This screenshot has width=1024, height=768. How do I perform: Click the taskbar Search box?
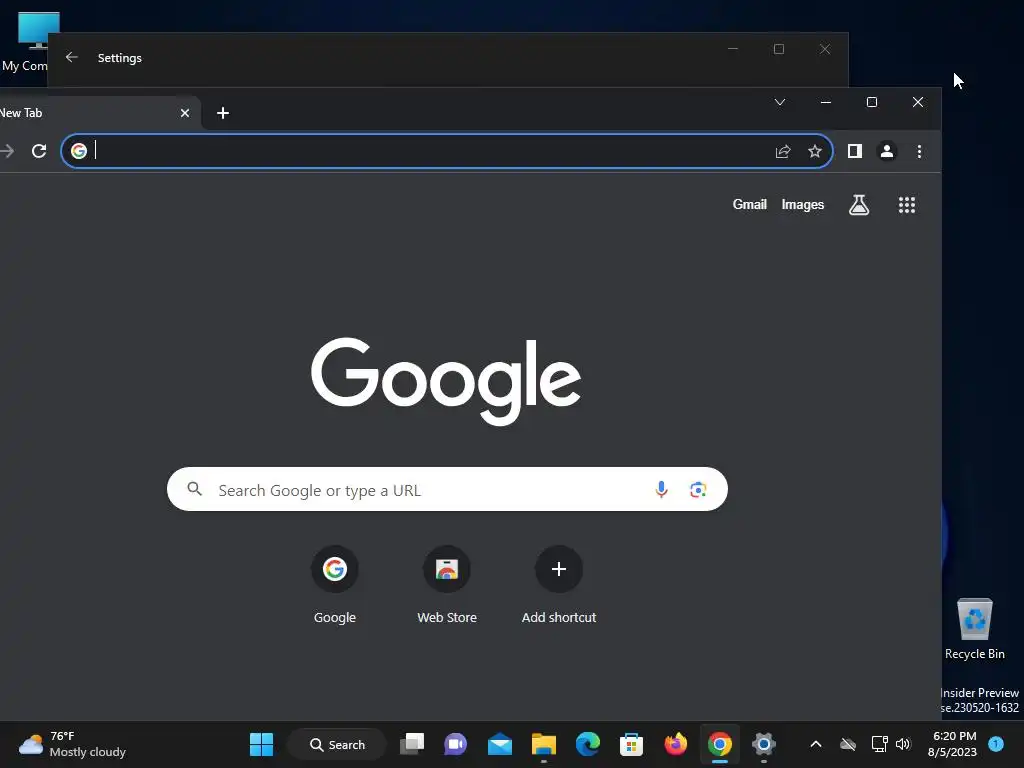tap(337, 744)
